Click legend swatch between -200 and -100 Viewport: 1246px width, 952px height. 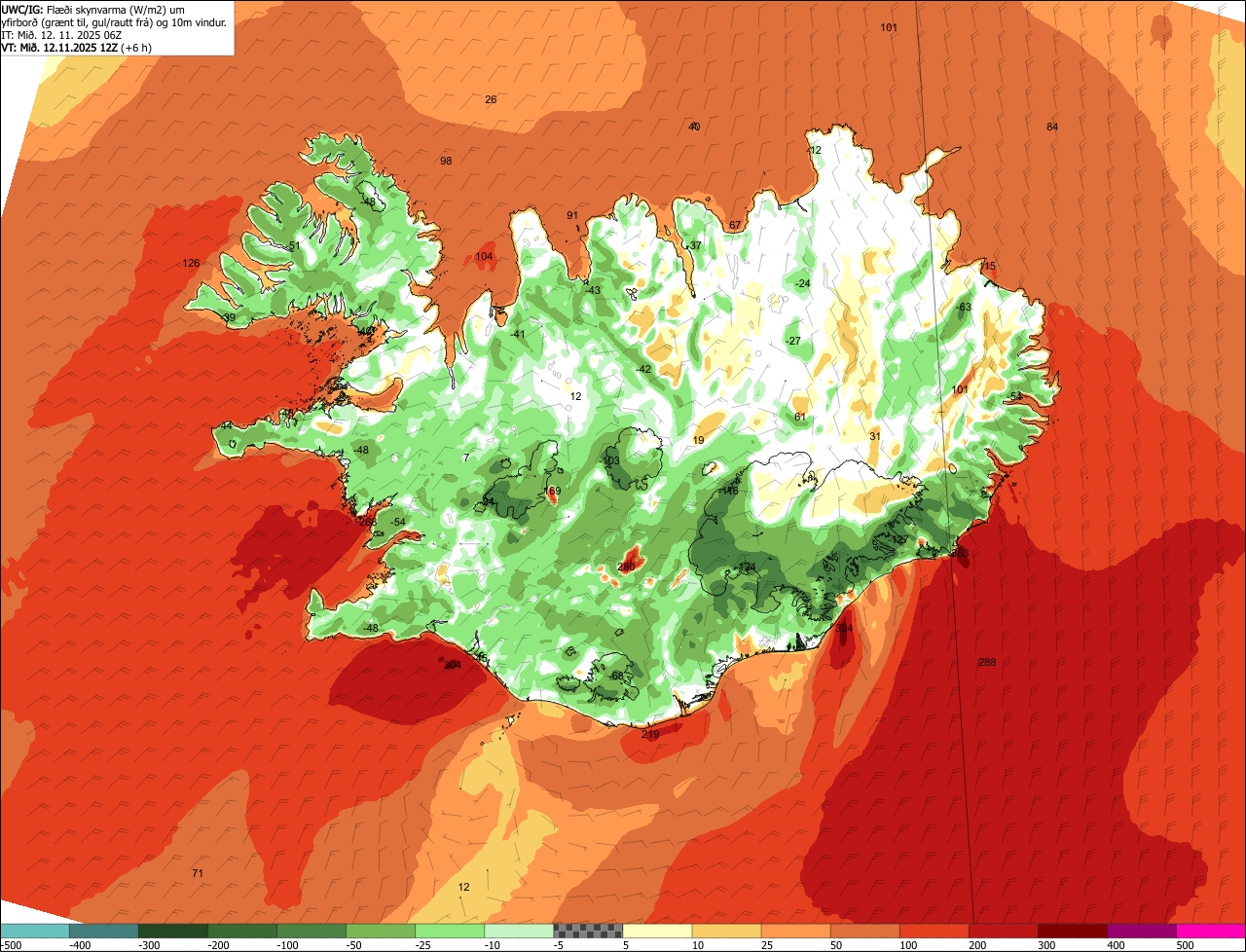[x=242, y=931]
